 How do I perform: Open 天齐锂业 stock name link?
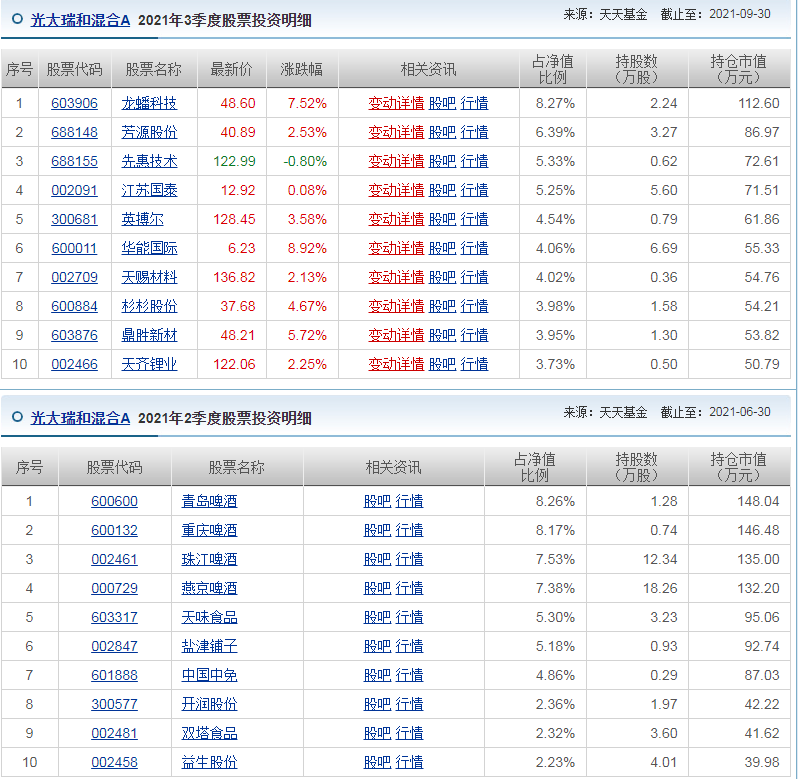[149, 364]
